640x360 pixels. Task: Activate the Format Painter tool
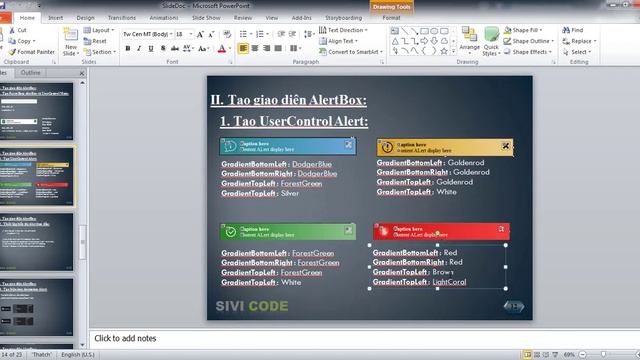click(31, 52)
